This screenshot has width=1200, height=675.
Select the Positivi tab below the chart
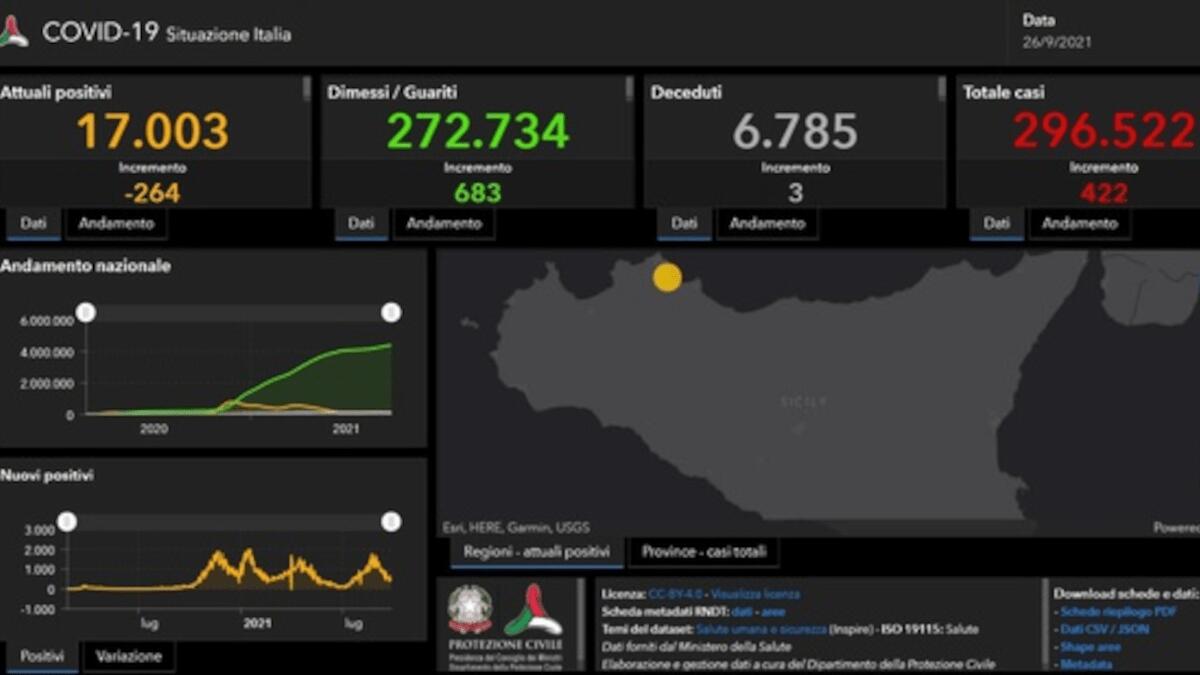[x=43, y=657]
